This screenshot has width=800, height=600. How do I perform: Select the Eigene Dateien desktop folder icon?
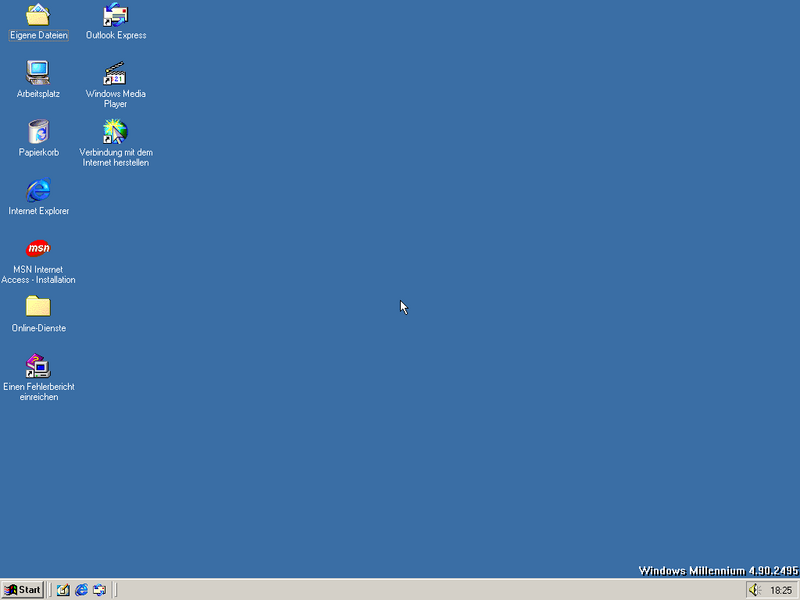(38, 15)
